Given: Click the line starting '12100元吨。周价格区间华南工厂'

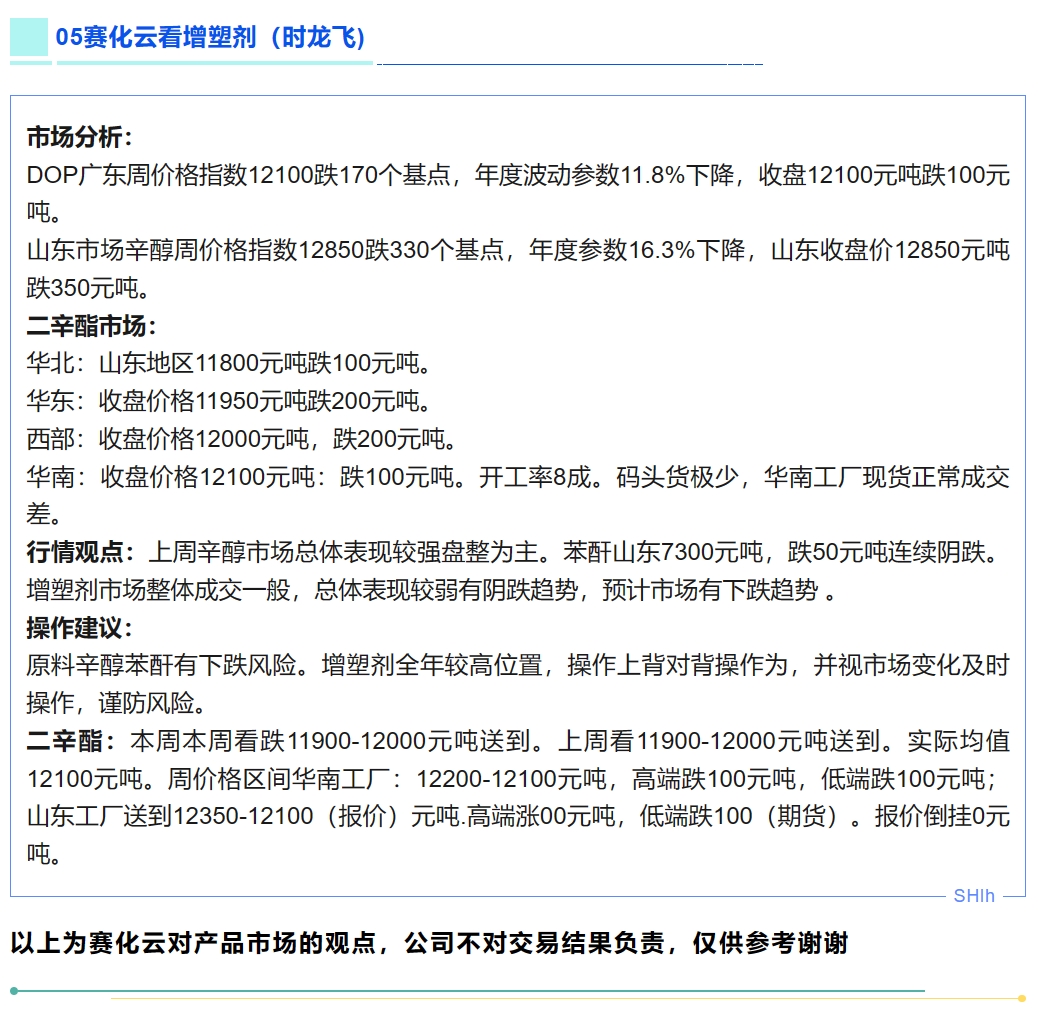Looking at the screenshot, I should tap(512, 778).
